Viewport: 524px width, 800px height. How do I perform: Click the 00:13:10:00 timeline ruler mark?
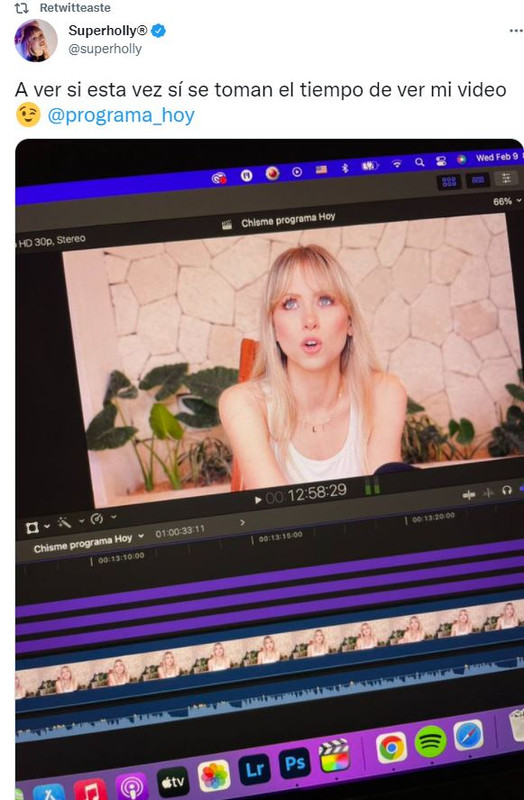click(120, 558)
